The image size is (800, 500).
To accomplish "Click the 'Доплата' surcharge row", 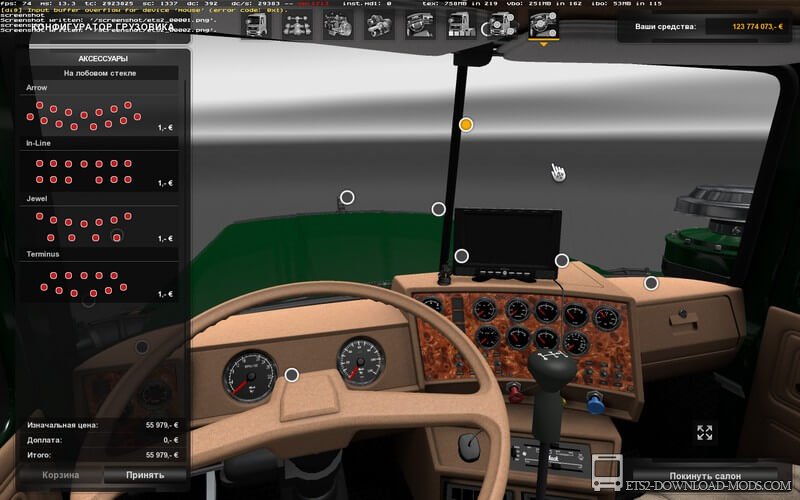I will pos(103,440).
